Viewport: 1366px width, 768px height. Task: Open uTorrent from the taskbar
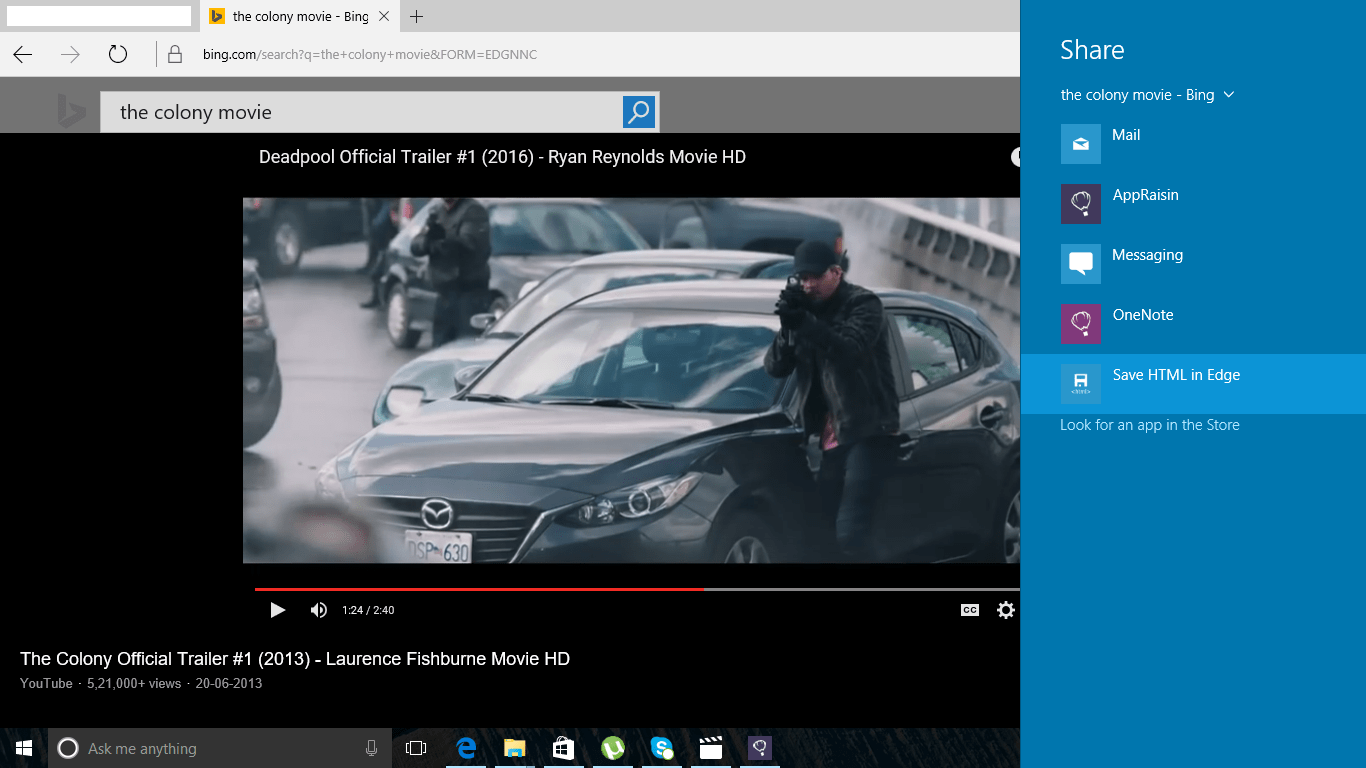[x=612, y=748]
